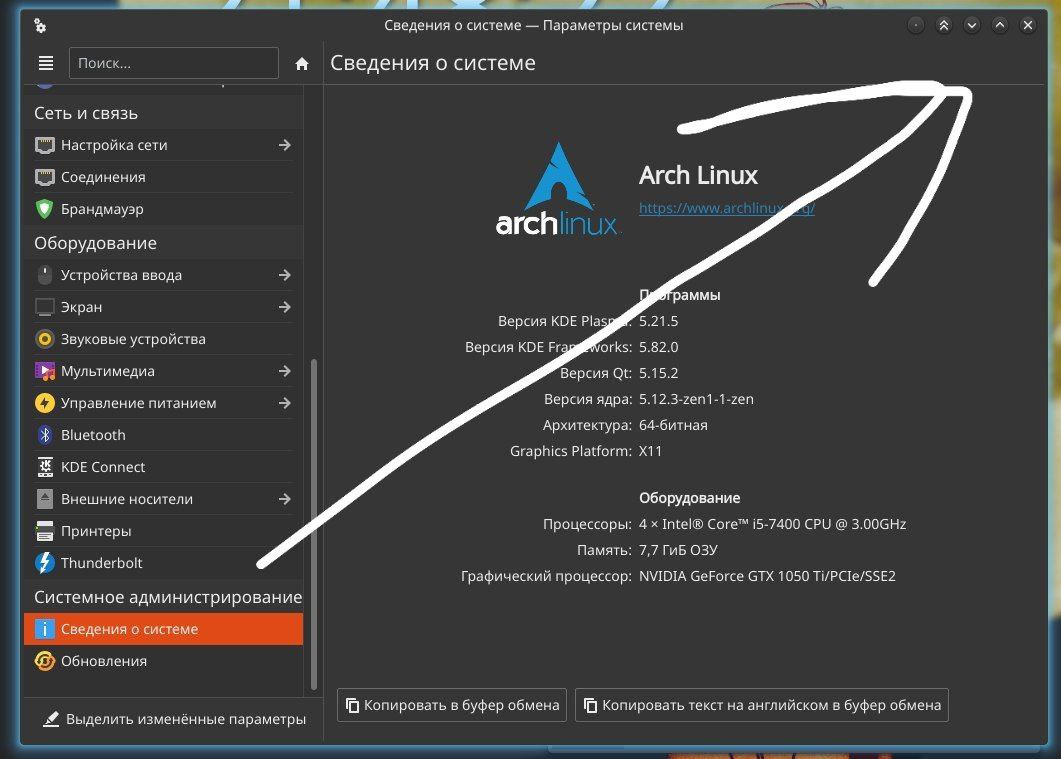The height and width of the screenshot is (759, 1061).
Task: Click the pin-on-all-desktops title bar button
Action: 916,25
